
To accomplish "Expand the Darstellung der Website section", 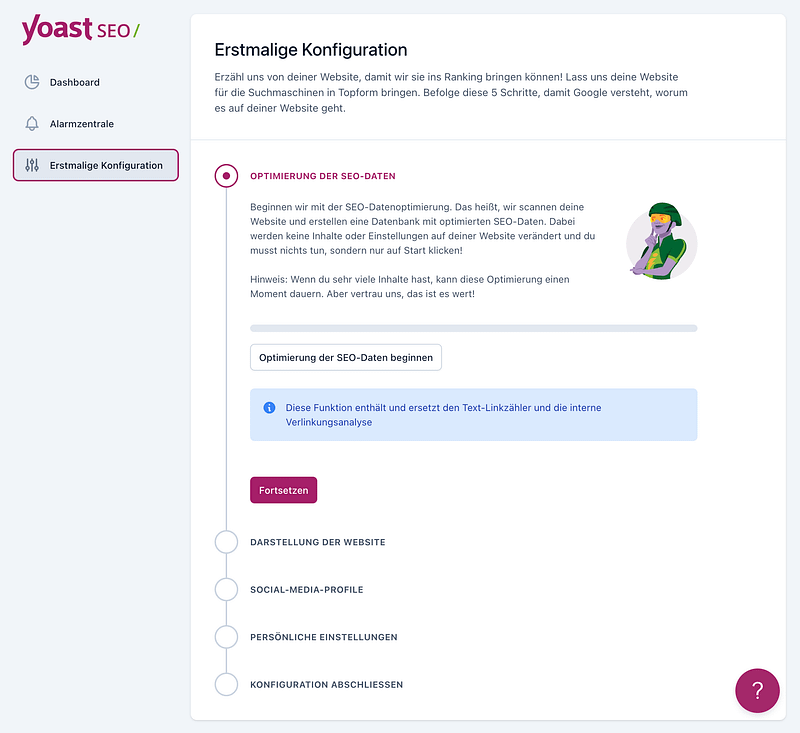I will pyautogui.click(x=317, y=542).
